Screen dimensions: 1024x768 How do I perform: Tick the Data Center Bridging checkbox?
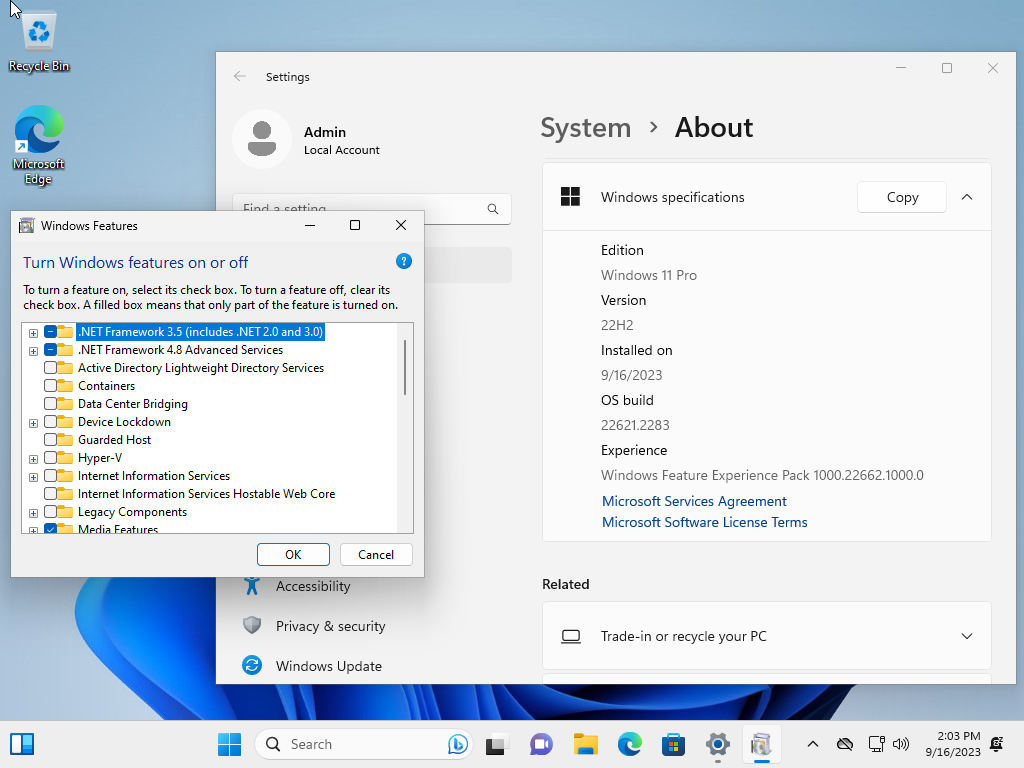click(x=50, y=404)
